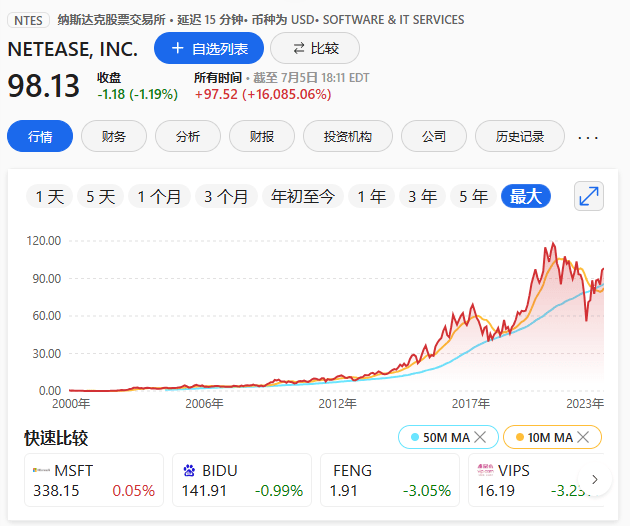Open the 历史记录 tab
Image resolution: width=630 pixels, height=526 pixels.
pos(518,136)
